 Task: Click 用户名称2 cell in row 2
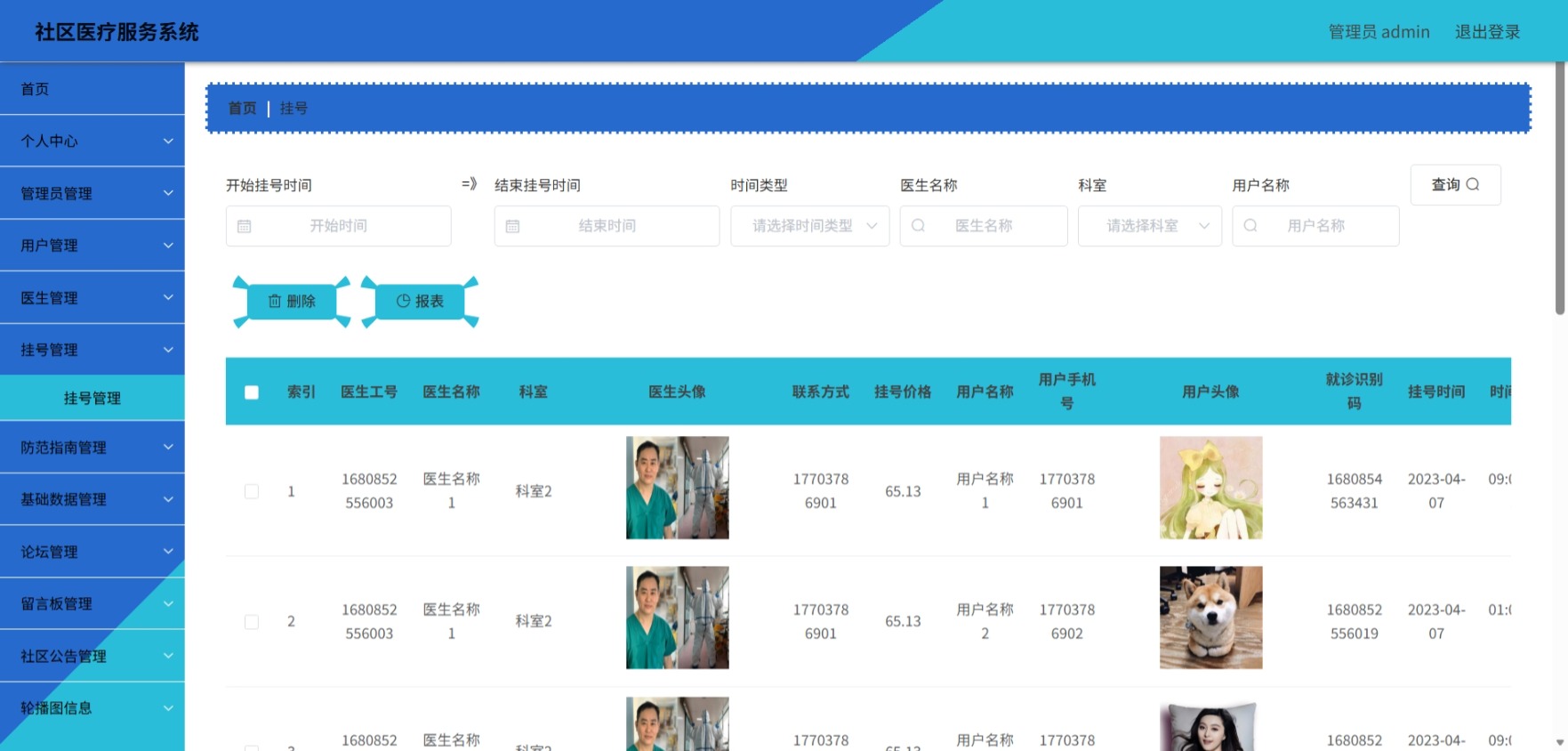(x=985, y=622)
